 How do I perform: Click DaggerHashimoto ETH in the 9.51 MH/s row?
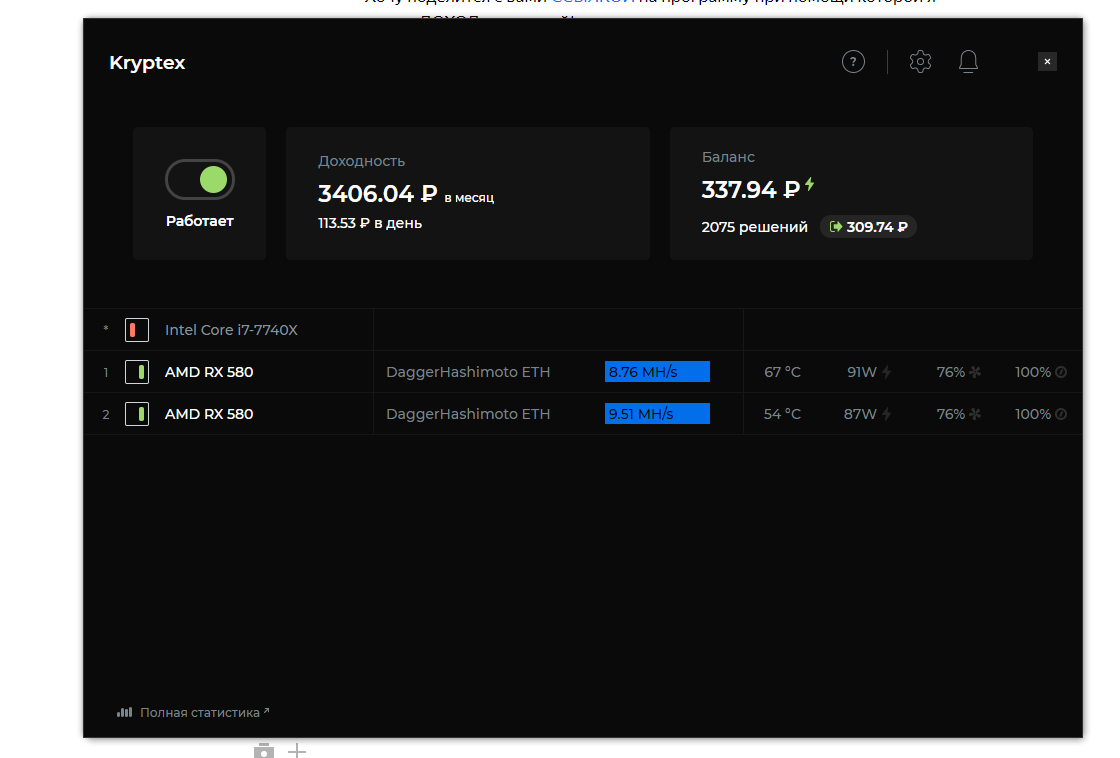point(468,414)
